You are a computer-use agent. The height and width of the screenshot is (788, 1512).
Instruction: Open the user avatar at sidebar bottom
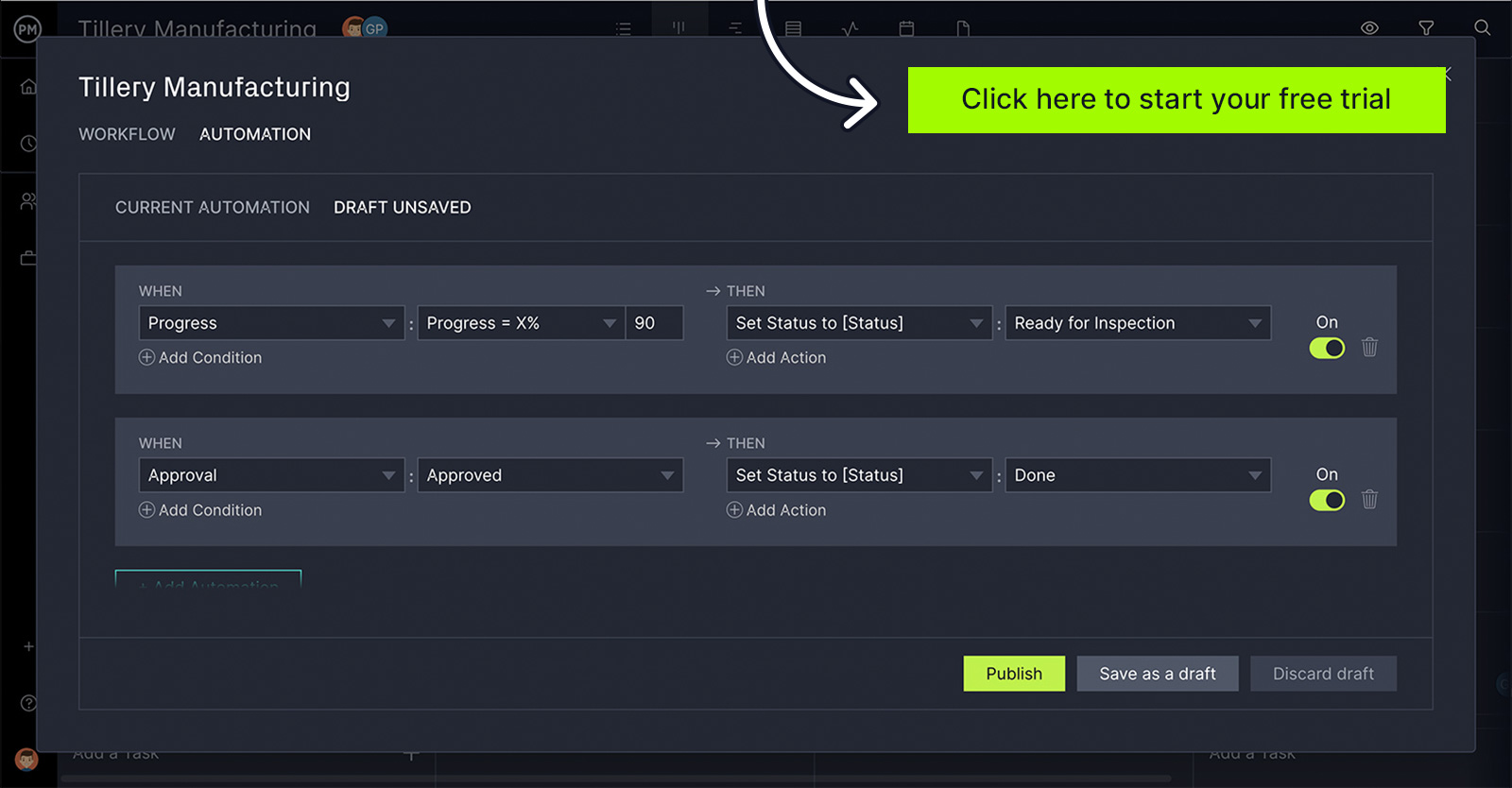point(26,760)
